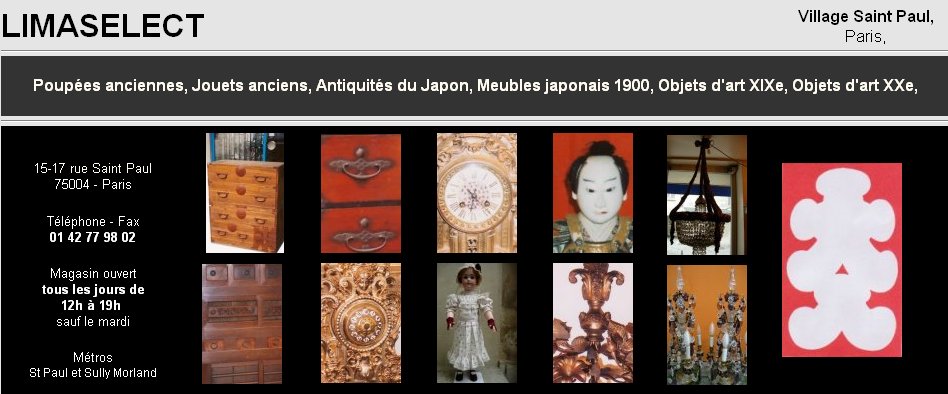This screenshot has height=394, width=948.
Task: View the gilt antique clock face photo
Action: pyautogui.click(x=477, y=193)
